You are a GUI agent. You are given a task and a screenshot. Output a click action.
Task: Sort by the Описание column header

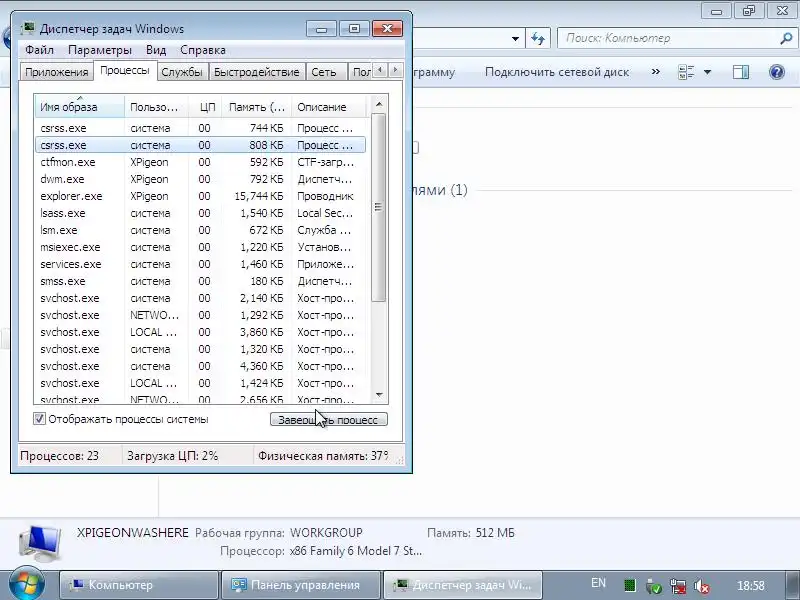click(x=329, y=107)
